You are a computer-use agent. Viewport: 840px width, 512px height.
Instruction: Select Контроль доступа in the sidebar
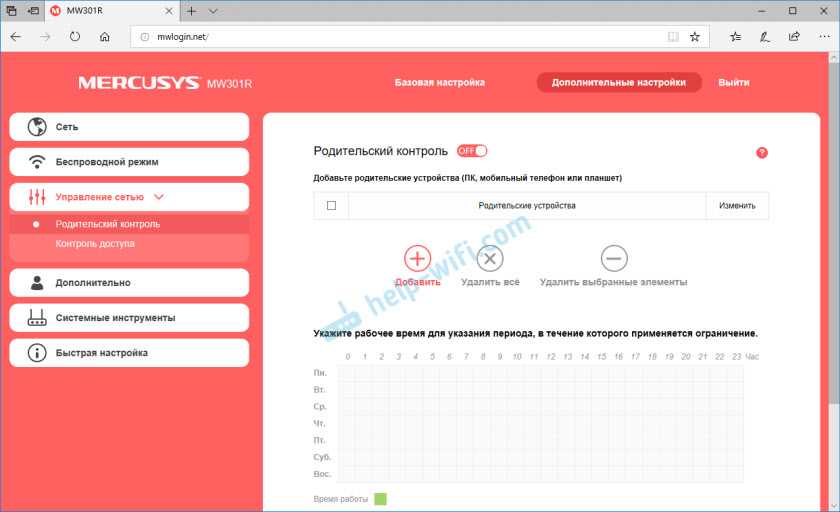click(95, 243)
